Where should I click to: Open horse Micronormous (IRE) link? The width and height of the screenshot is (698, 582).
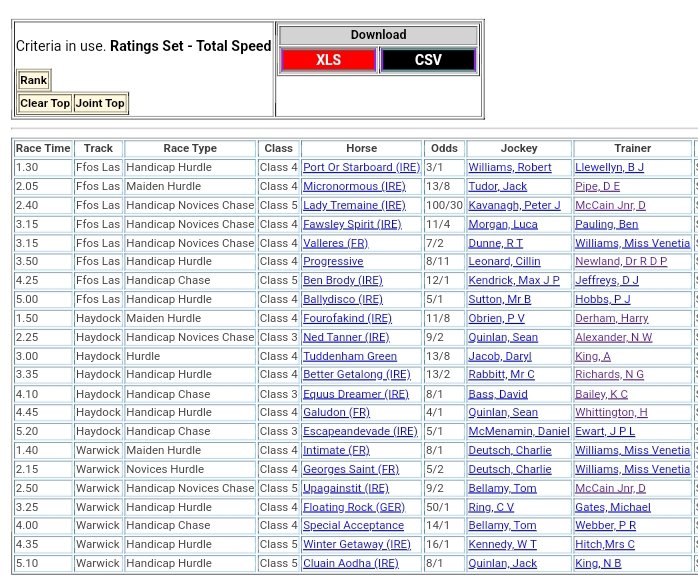pos(354,186)
